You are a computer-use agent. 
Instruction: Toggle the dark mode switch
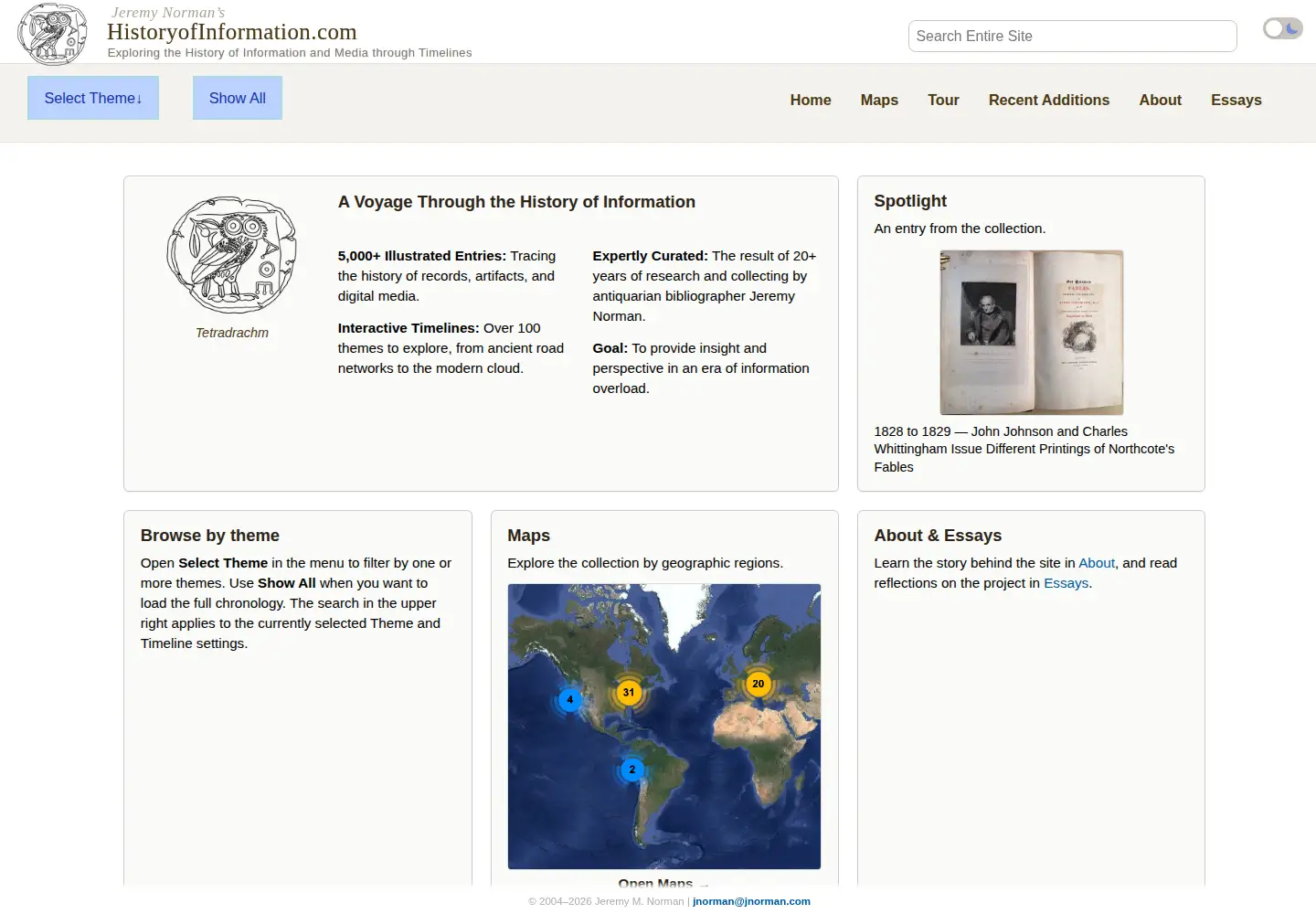pos(1283,29)
